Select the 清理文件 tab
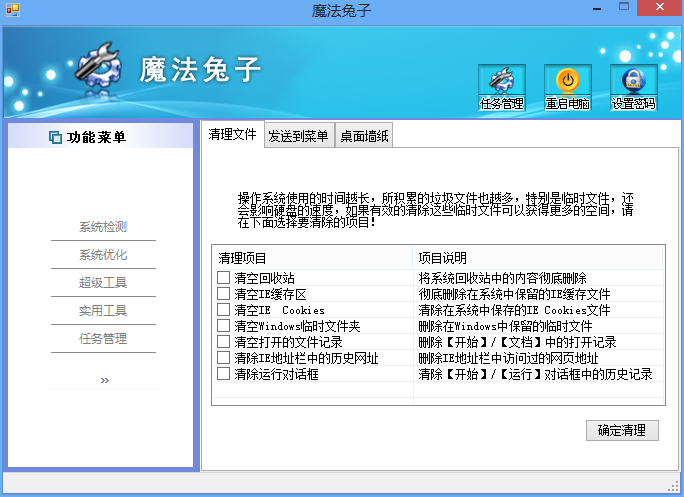 tap(233, 134)
